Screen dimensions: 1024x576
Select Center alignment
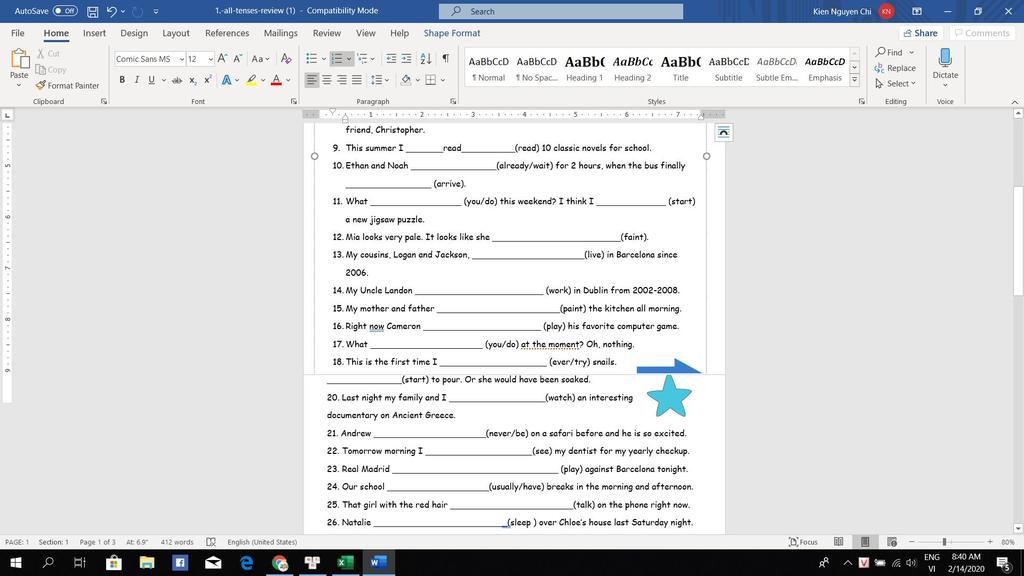327,80
